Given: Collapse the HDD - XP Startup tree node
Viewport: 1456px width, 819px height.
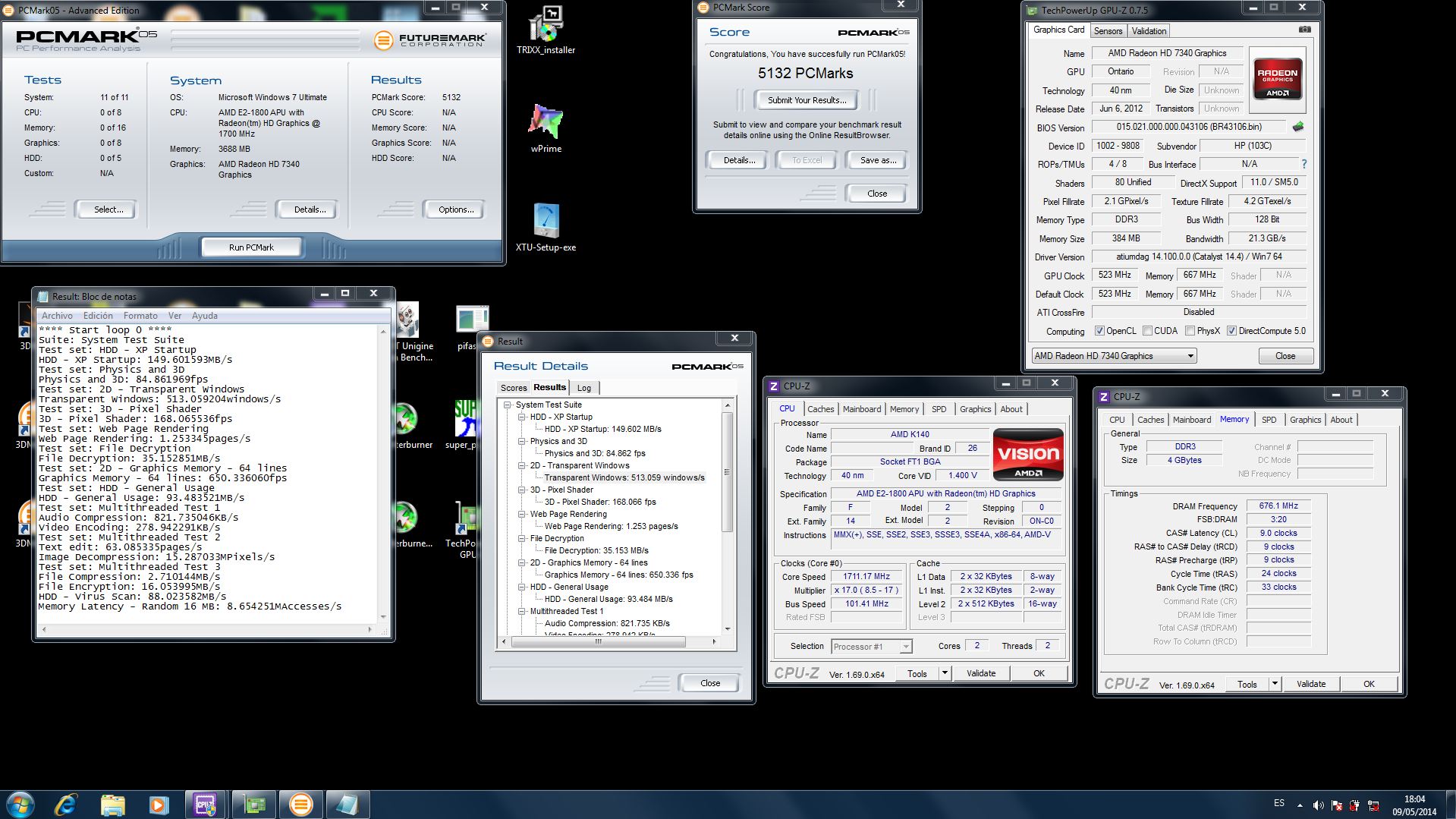Looking at the screenshot, I should 522,417.
